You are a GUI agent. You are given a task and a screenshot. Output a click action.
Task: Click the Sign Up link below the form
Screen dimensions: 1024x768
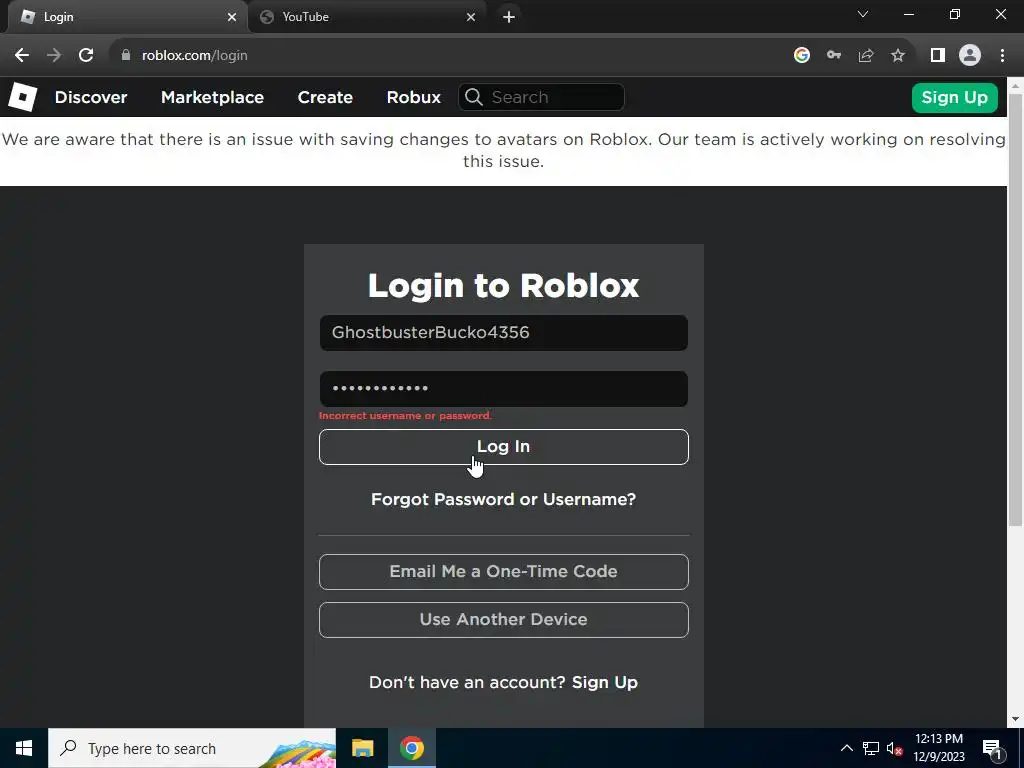coord(605,682)
